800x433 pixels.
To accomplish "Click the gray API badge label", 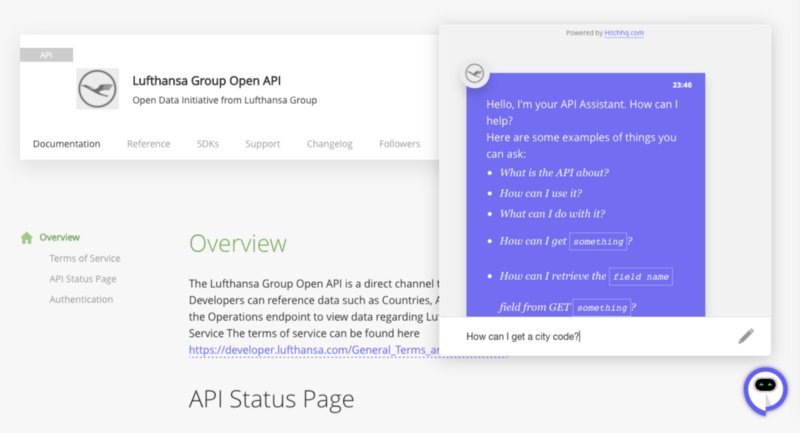I will tap(46, 55).
